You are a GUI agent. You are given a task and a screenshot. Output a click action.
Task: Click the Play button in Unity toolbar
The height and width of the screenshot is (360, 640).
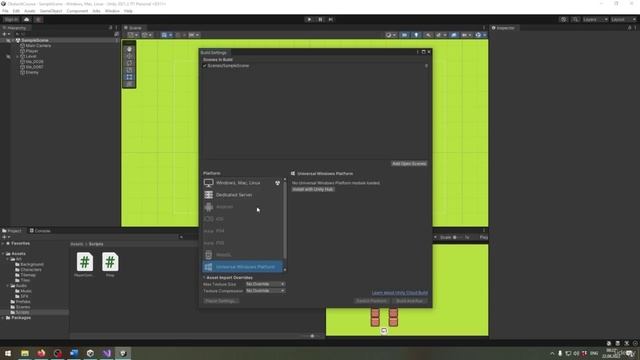309,19
